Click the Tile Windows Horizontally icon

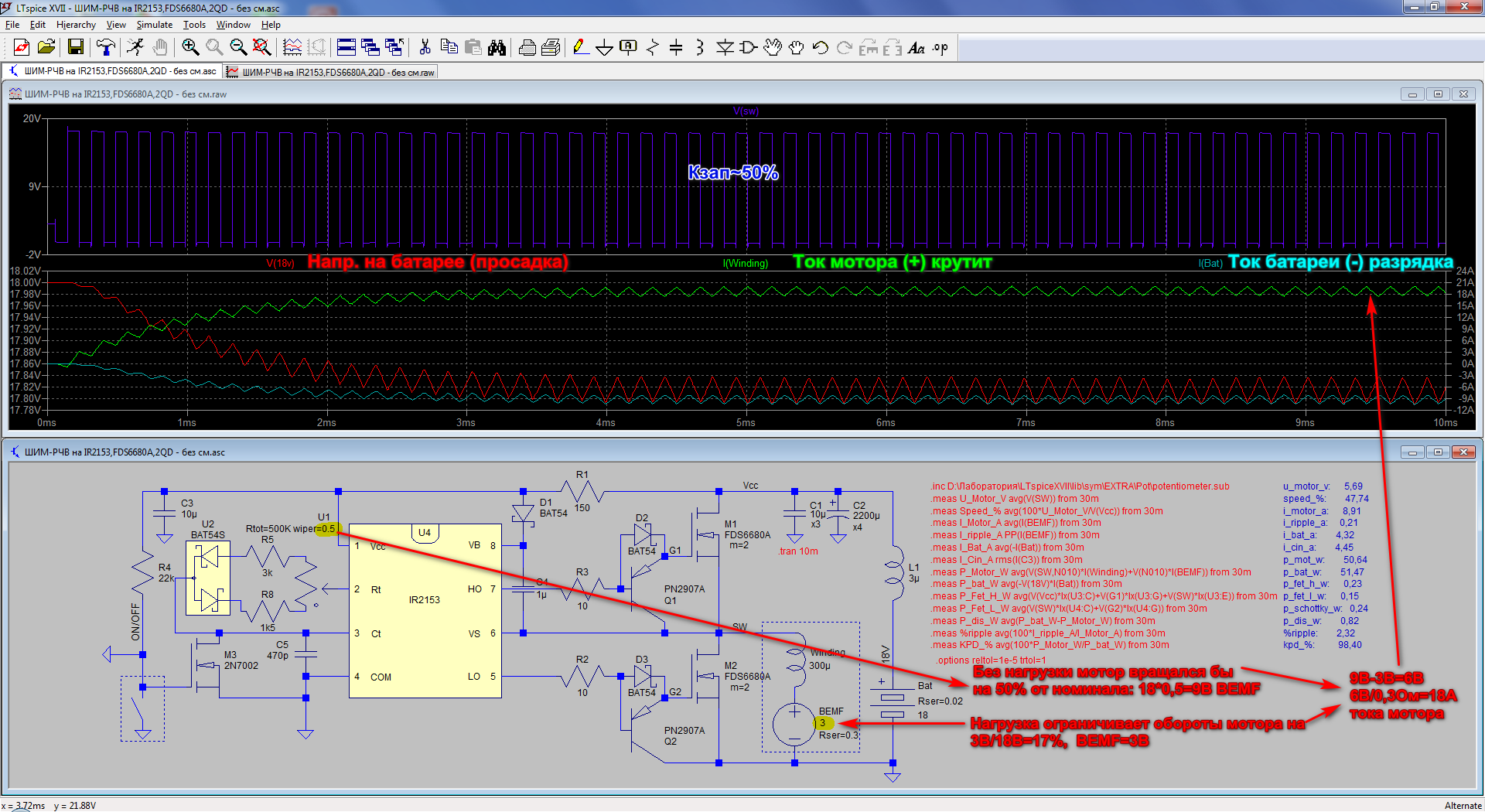coord(346,48)
